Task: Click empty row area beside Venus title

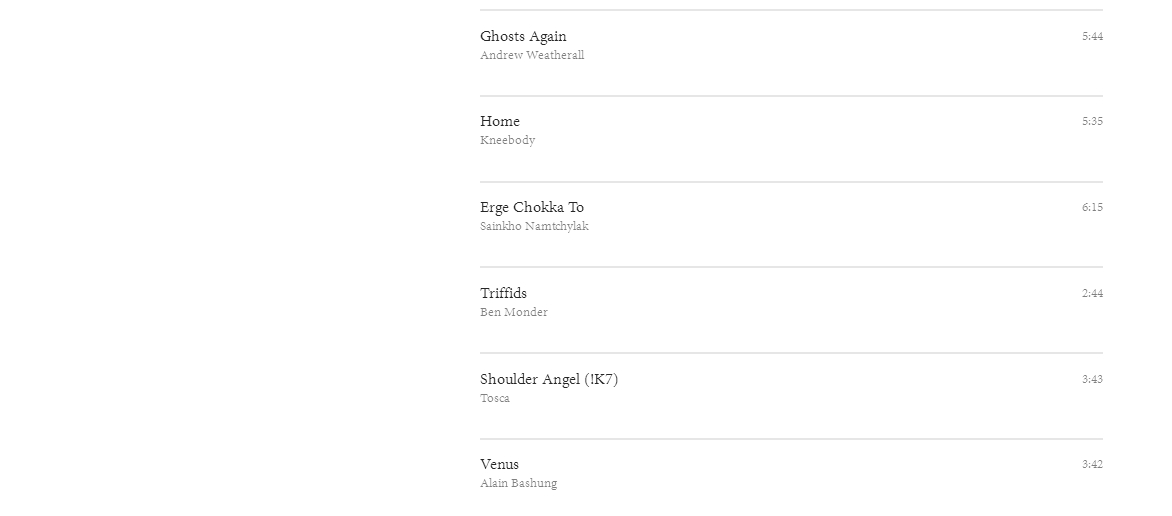Action: point(800,472)
